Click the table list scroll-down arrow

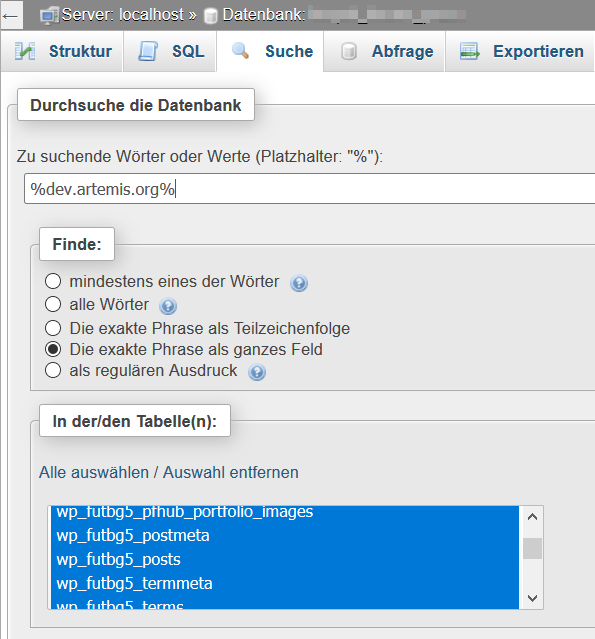(x=532, y=598)
